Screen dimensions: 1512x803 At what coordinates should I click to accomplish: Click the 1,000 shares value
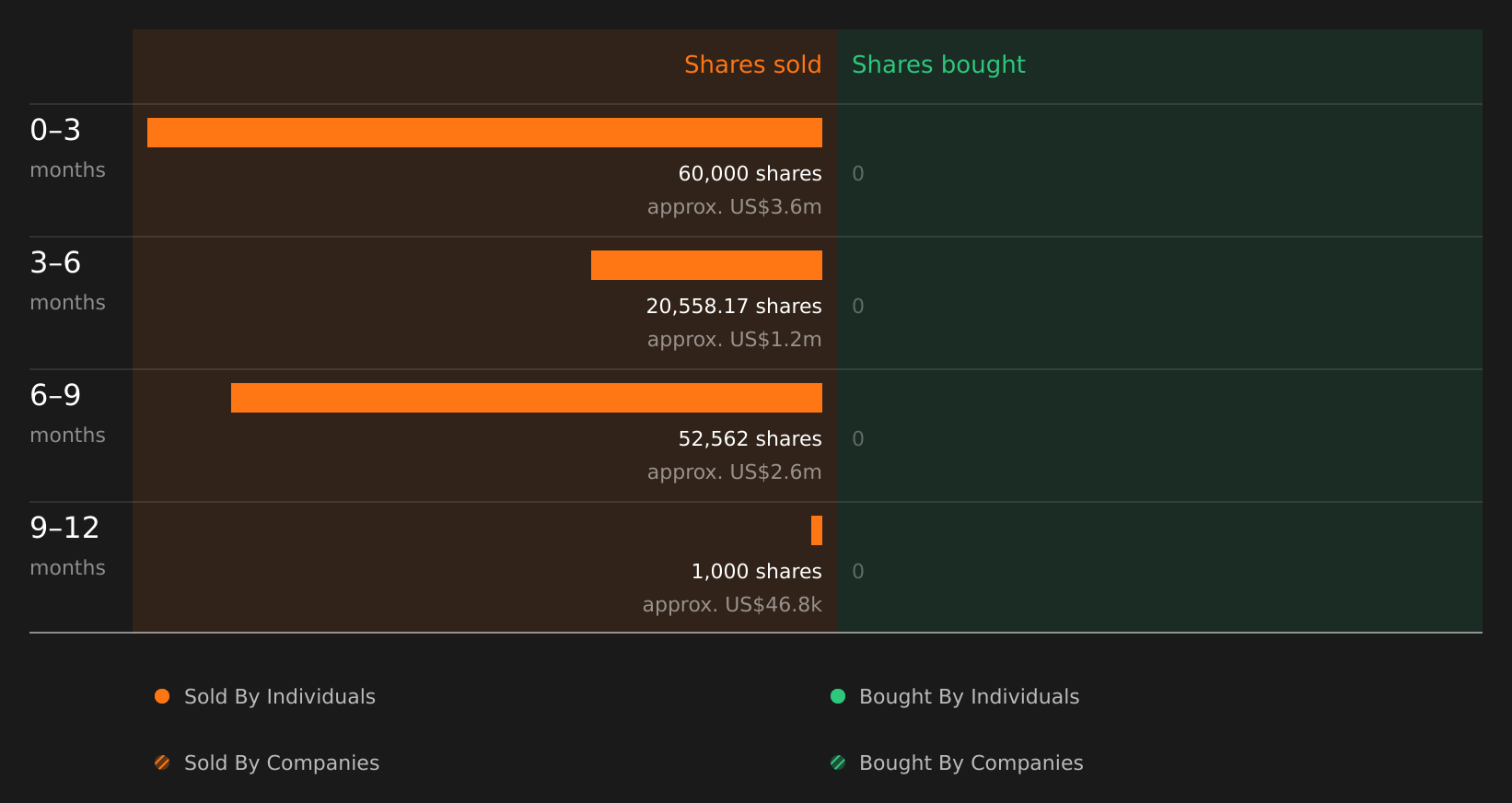tap(756, 571)
